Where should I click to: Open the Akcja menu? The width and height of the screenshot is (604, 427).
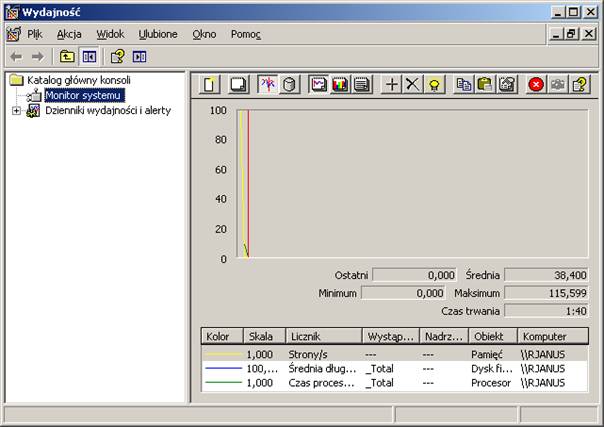69,34
